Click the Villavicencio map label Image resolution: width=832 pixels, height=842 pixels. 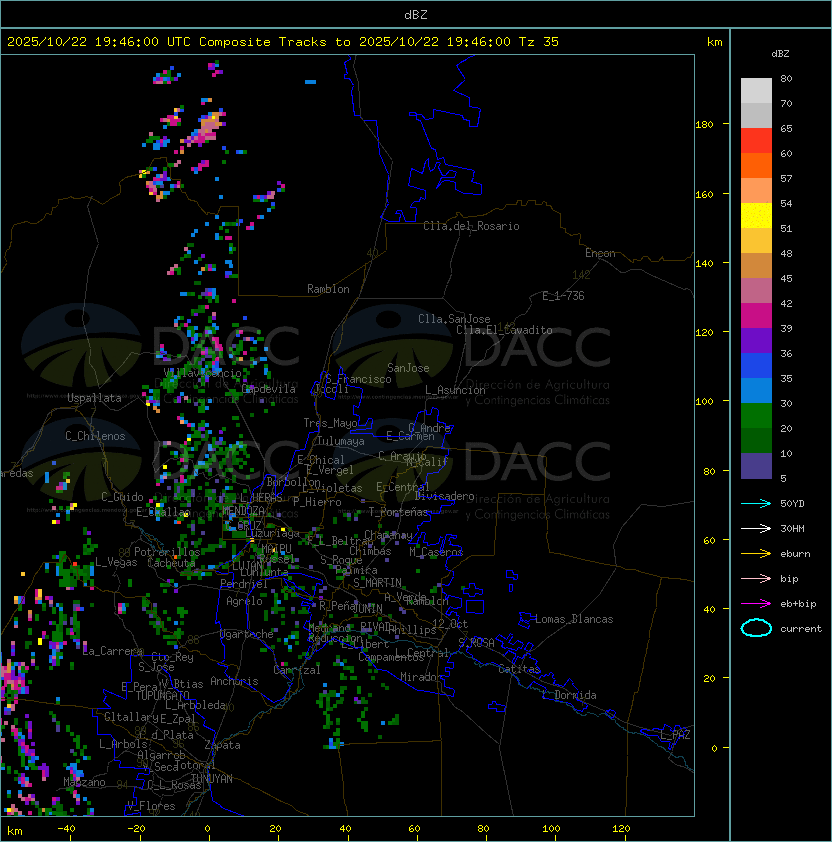tap(202, 373)
